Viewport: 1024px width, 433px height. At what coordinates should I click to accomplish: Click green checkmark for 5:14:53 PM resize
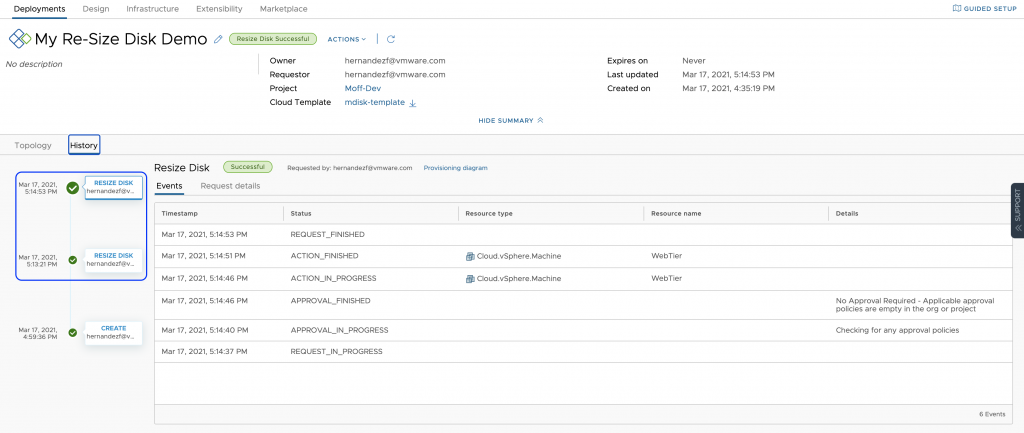pyautogui.click(x=72, y=187)
